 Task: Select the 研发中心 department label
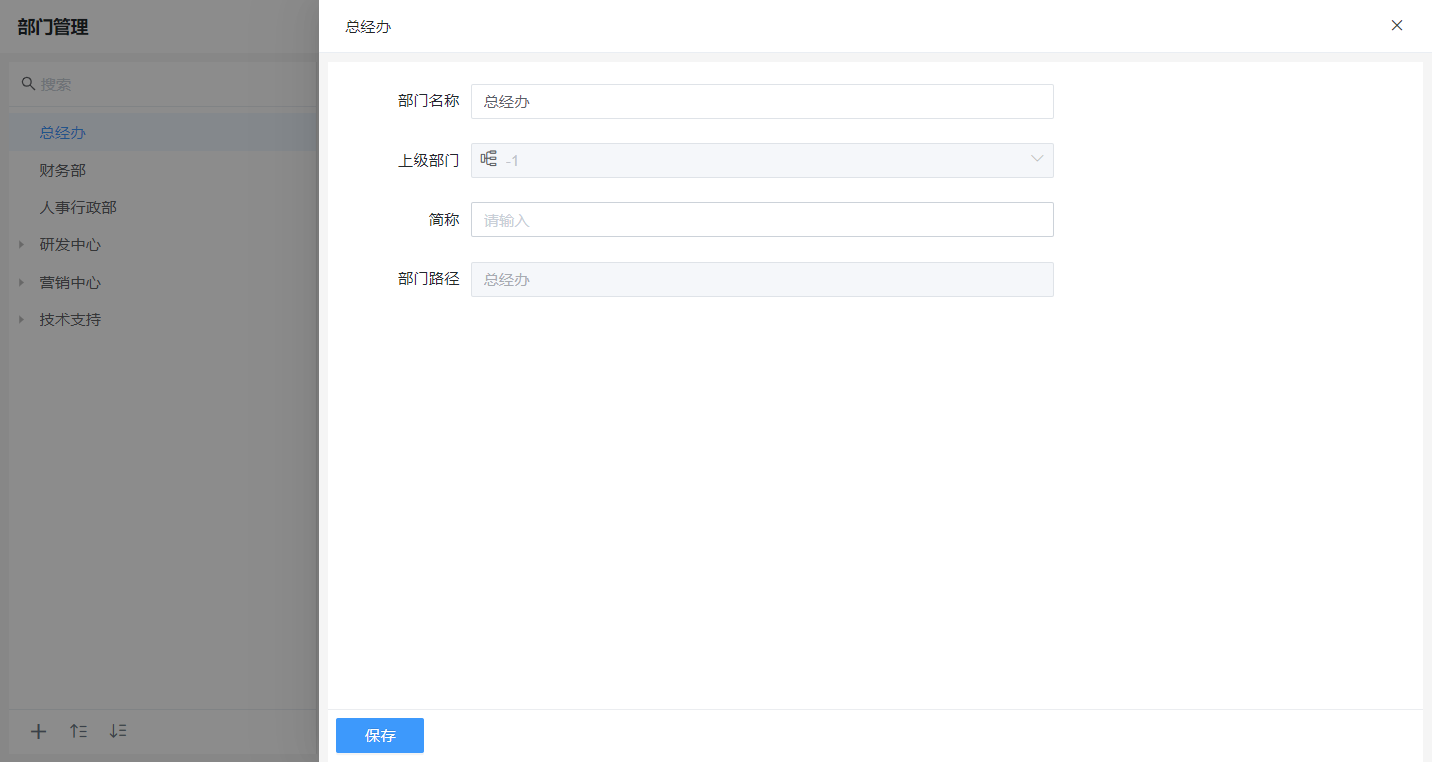[x=70, y=245]
